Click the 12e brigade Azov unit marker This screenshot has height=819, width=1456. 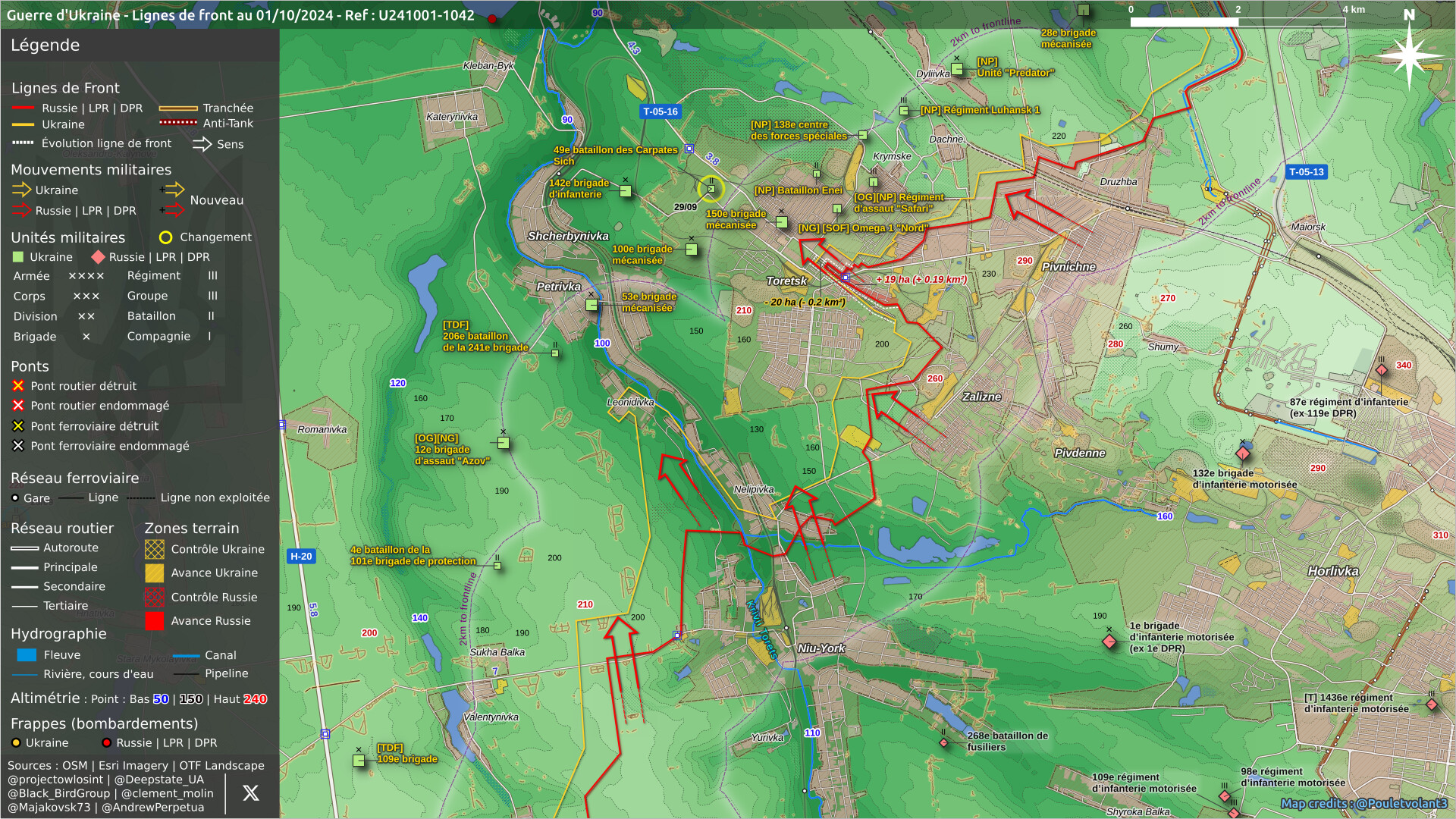click(x=503, y=443)
